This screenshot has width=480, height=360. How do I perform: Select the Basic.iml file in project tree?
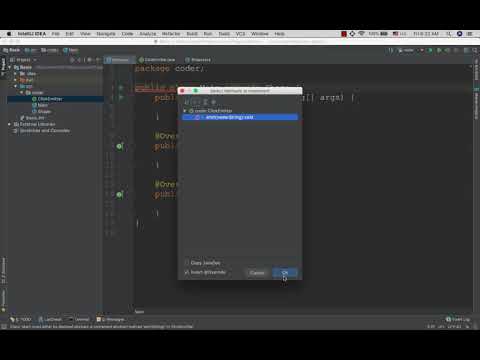click(35, 118)
